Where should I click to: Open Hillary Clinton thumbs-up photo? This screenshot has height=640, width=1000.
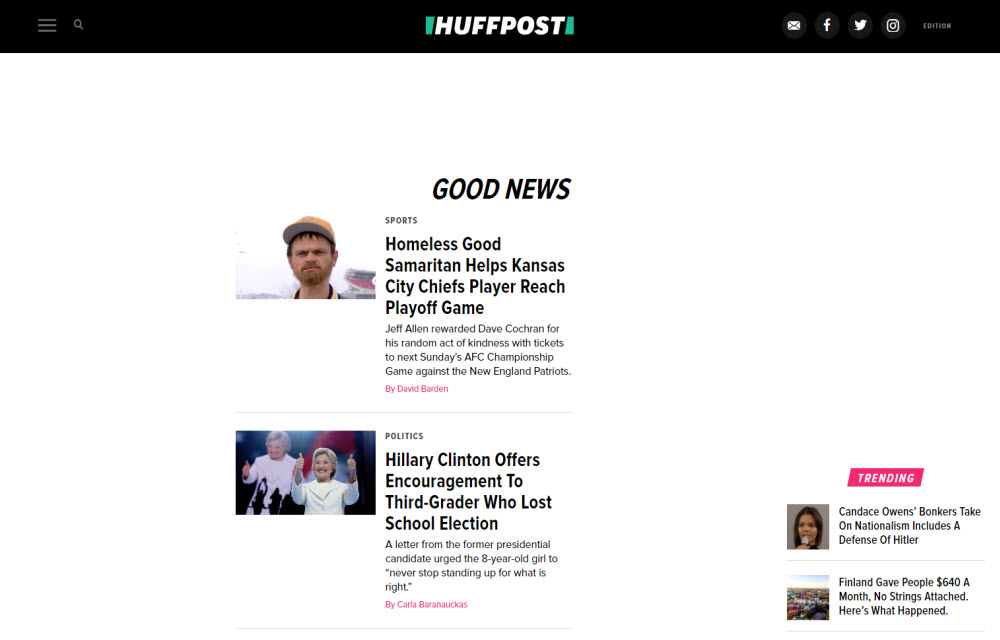click(x=305, y=472)
